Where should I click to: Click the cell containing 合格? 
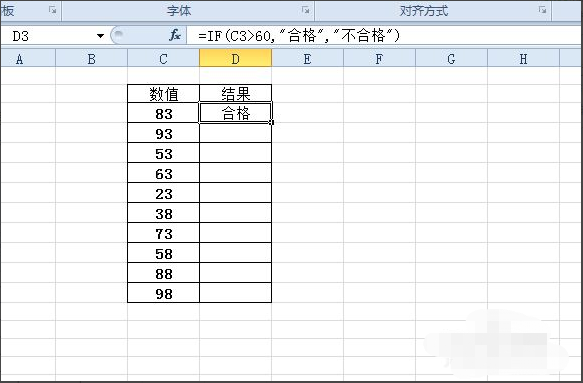235,113
